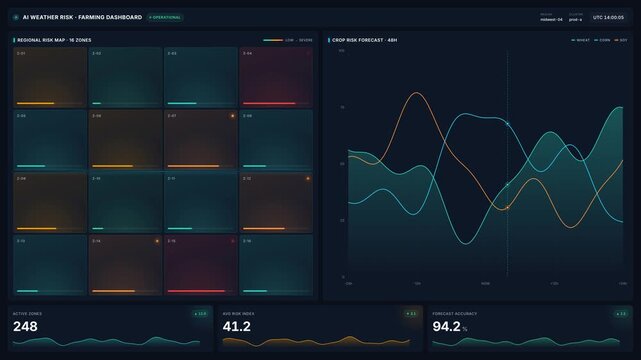The image size is (641, 360).
Task: Open zone Z-08 tile
Action: [276, 140]
